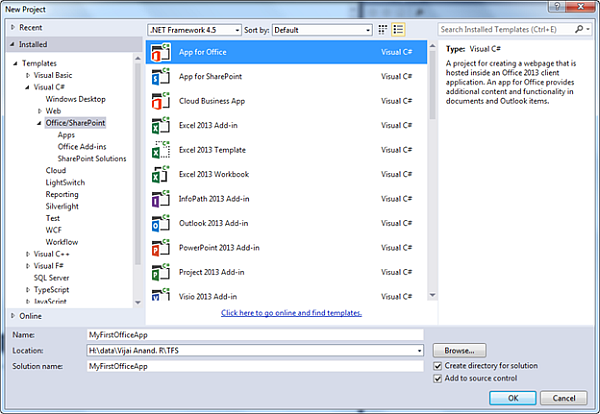Select WCF in the tree
Screen dimensions: 600x414
pyautogui.click(x=54, y=230)
